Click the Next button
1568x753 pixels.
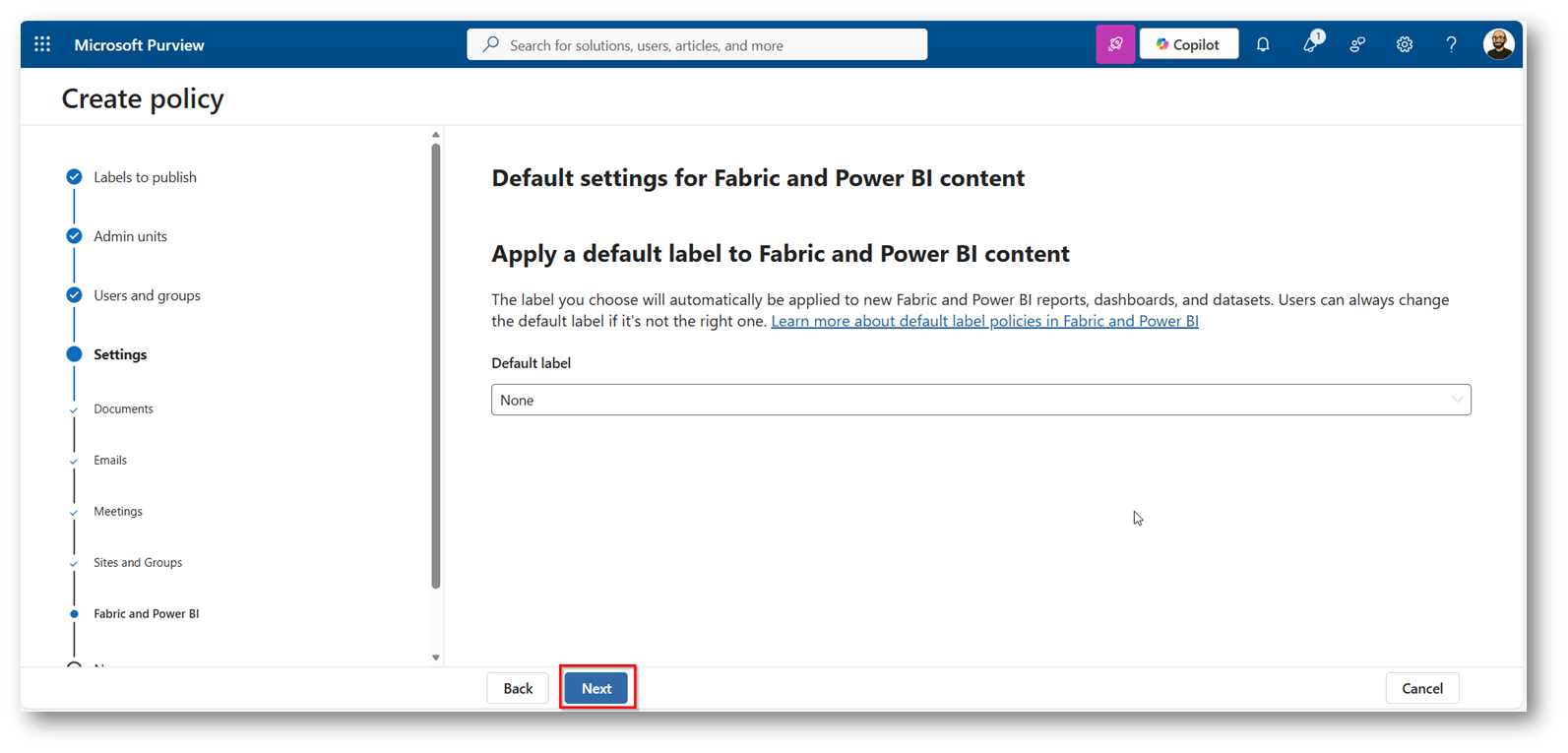click(x=596, y=688)
